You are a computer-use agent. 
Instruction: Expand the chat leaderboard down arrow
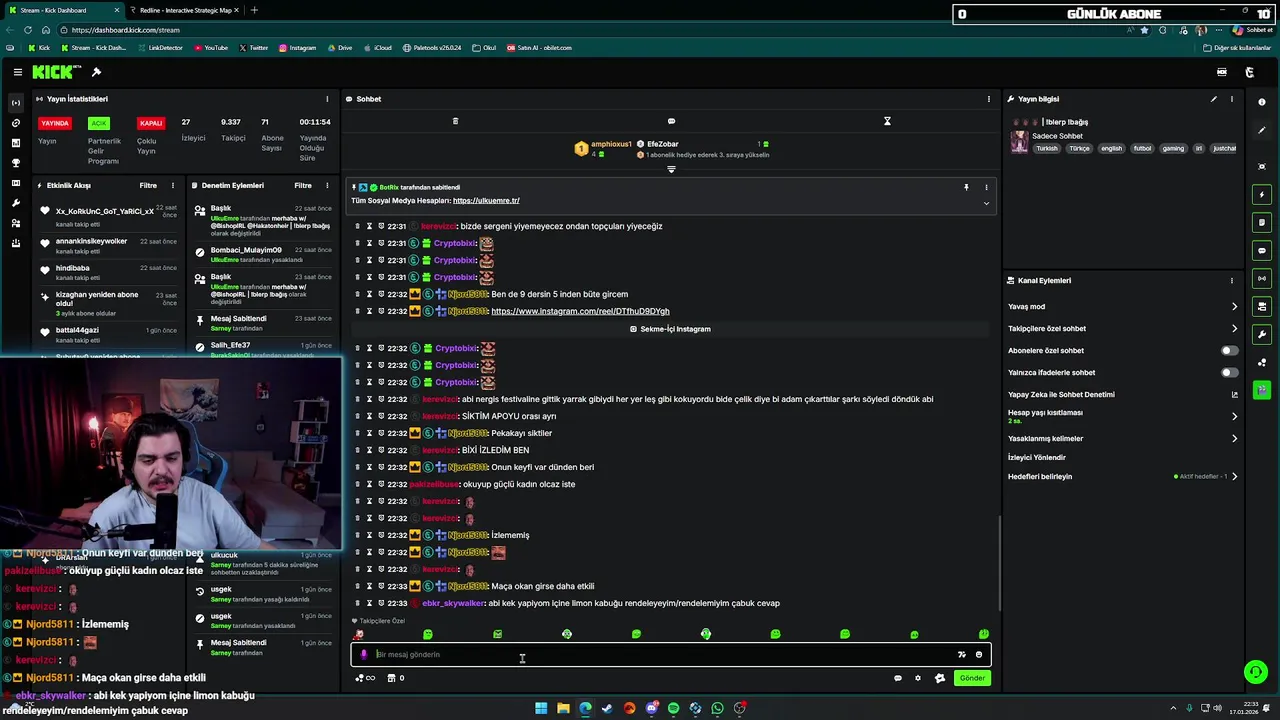[x=671, y=169]
